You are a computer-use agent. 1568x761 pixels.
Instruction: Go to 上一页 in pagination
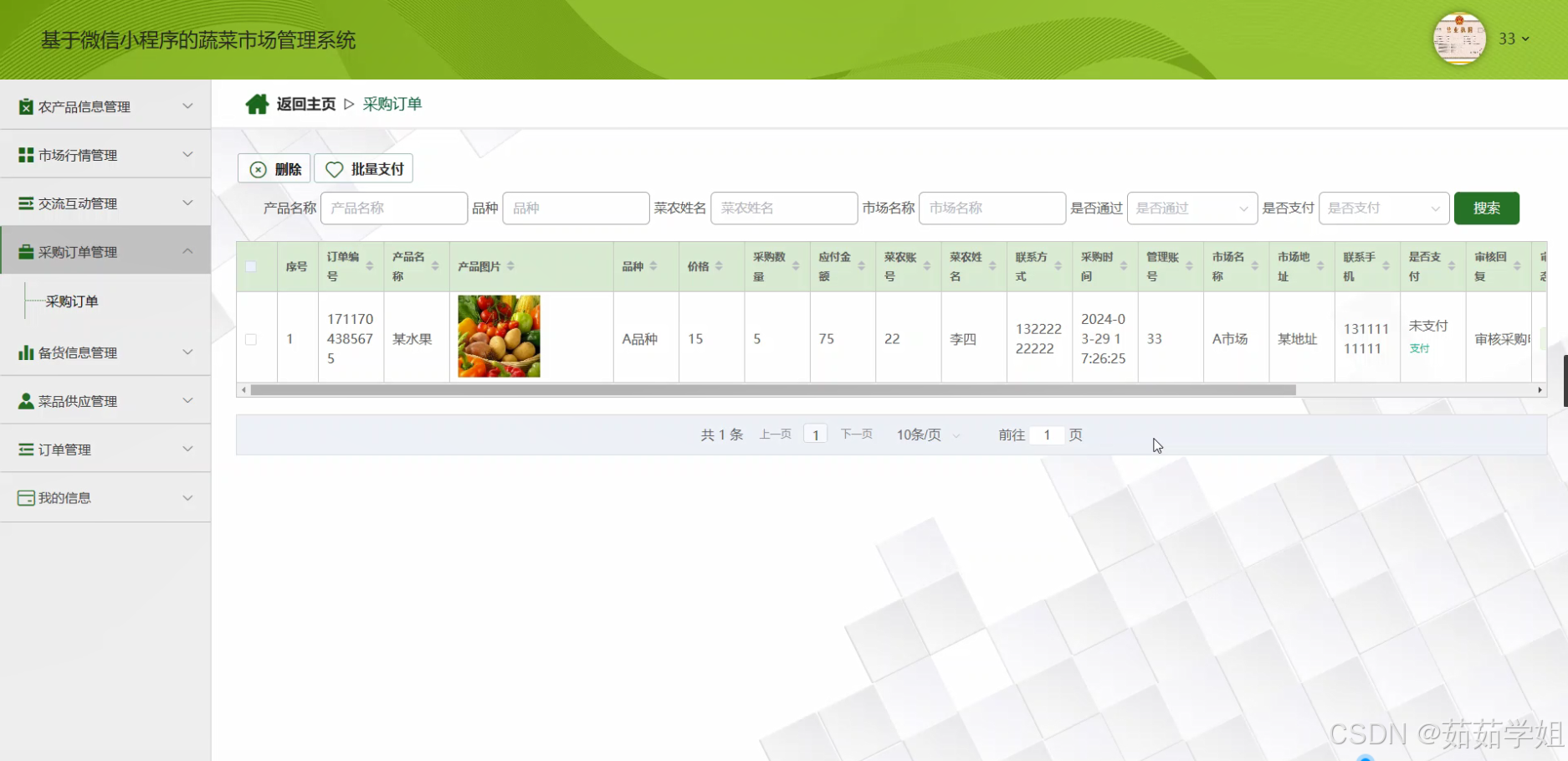pyautogui.click(x=776, y=434)
